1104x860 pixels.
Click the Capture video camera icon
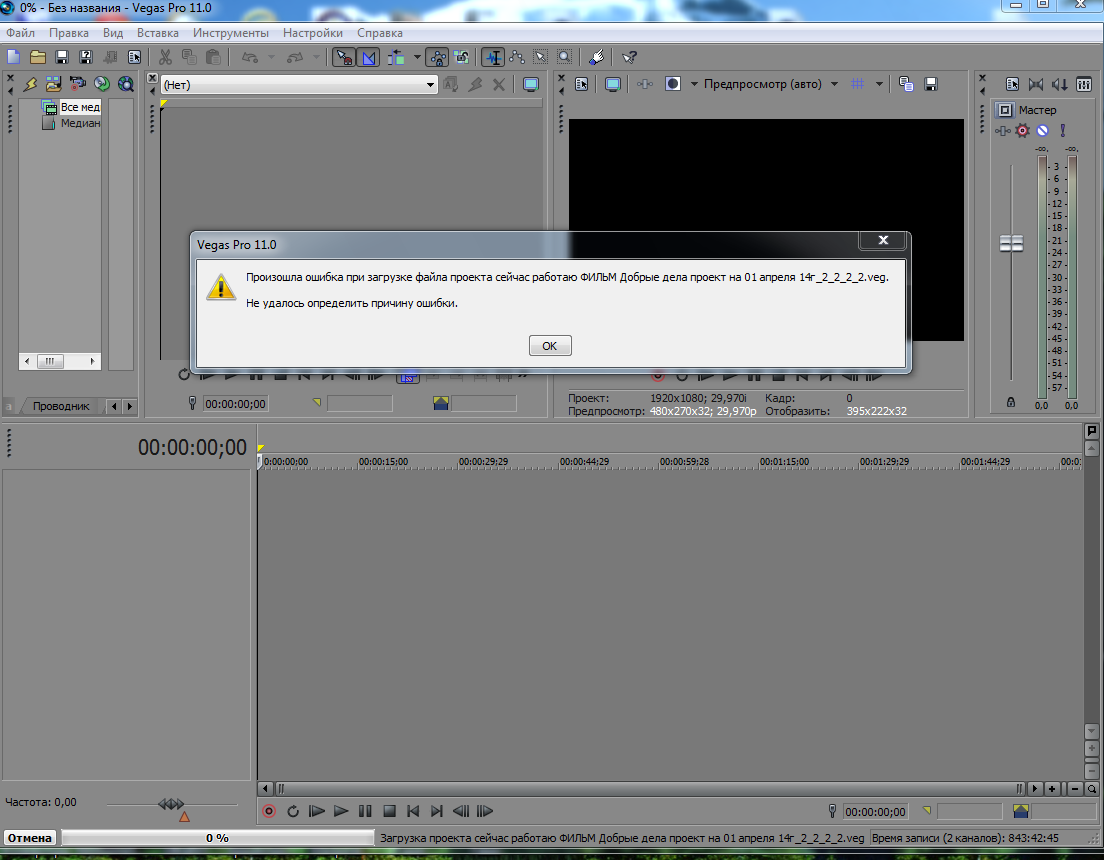click(77, 84)
